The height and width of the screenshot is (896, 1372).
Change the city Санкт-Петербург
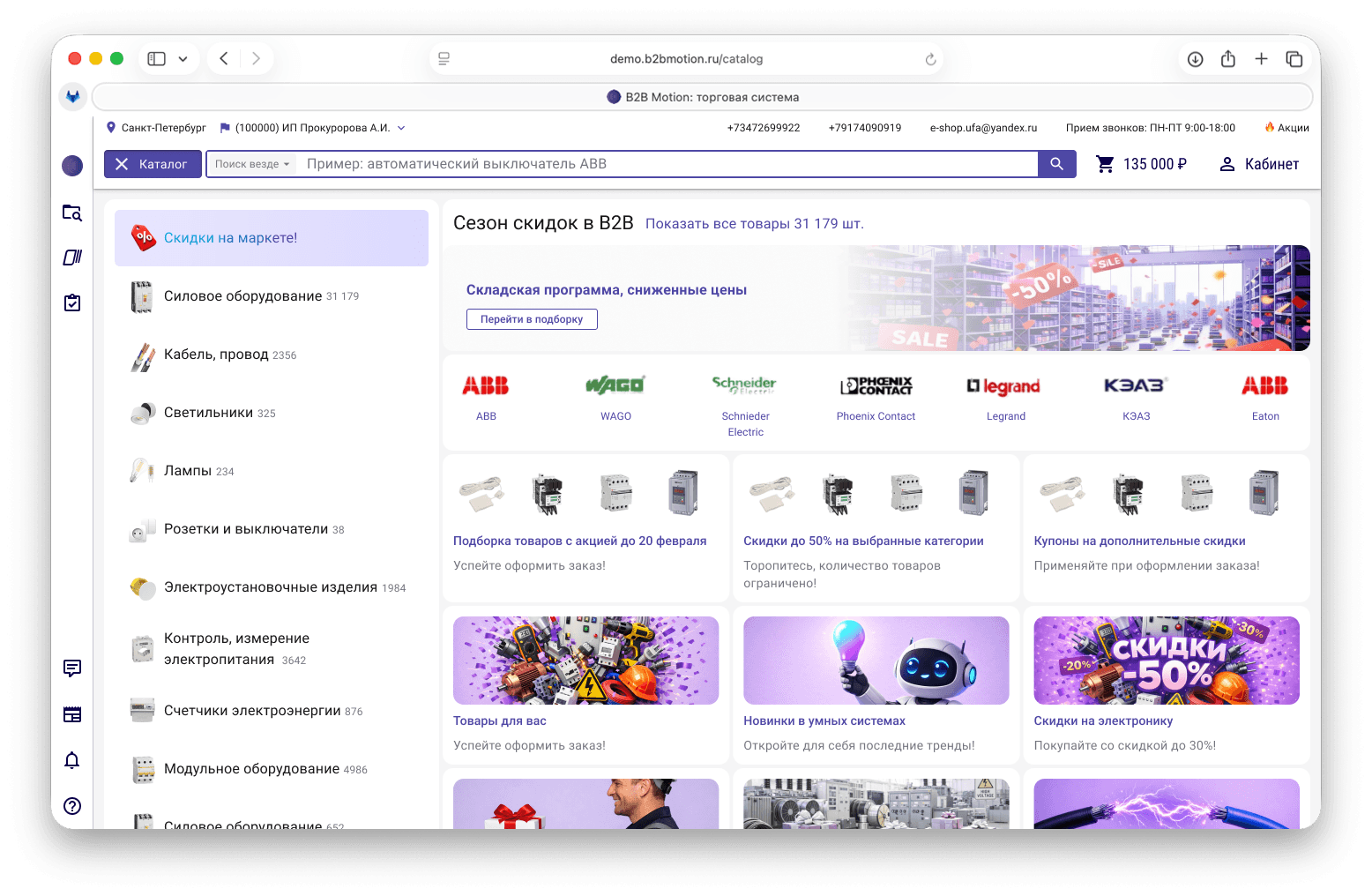[156, 128]
